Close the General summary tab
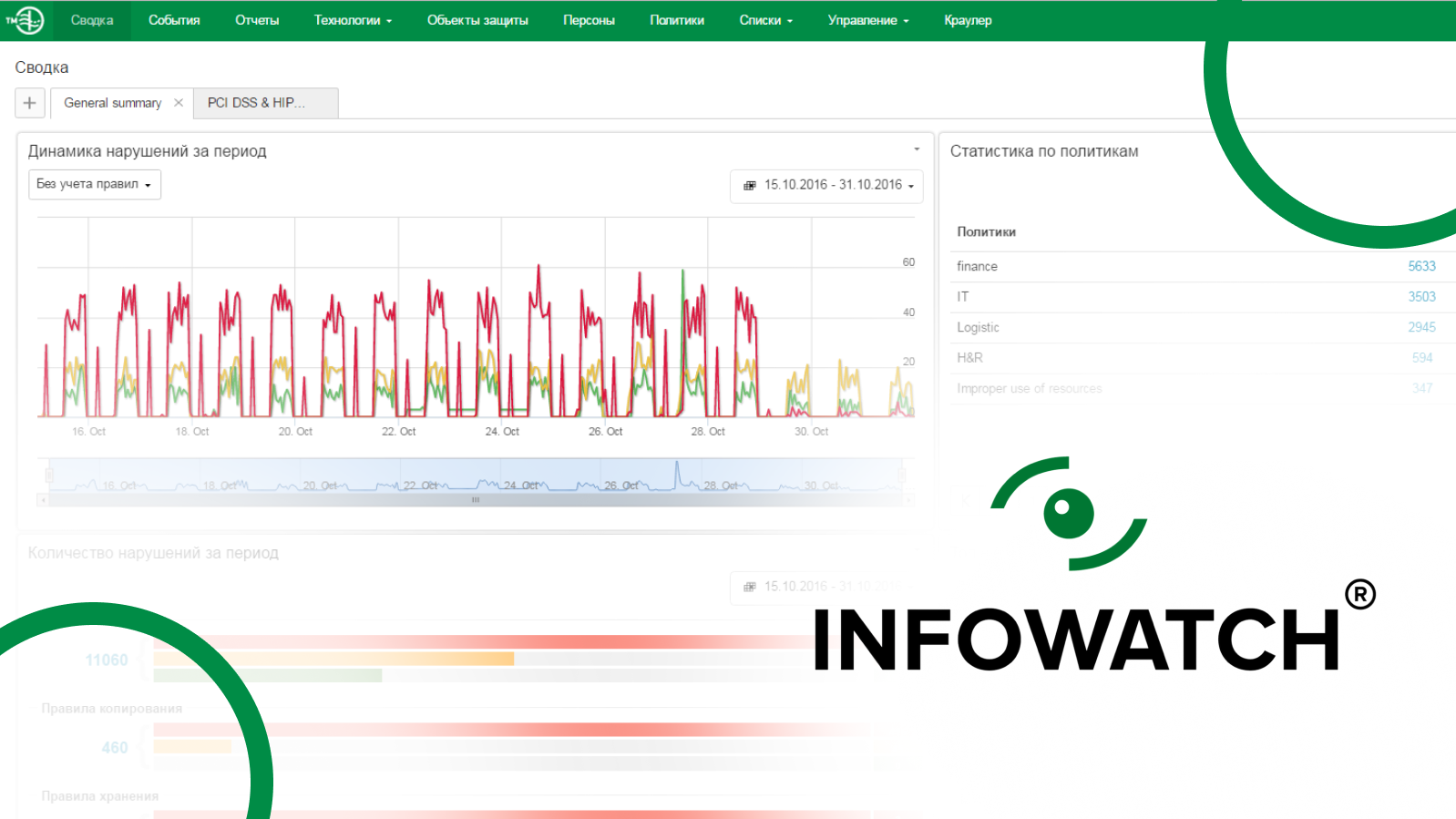This screenshot has height=819, width=1456. 179,103
